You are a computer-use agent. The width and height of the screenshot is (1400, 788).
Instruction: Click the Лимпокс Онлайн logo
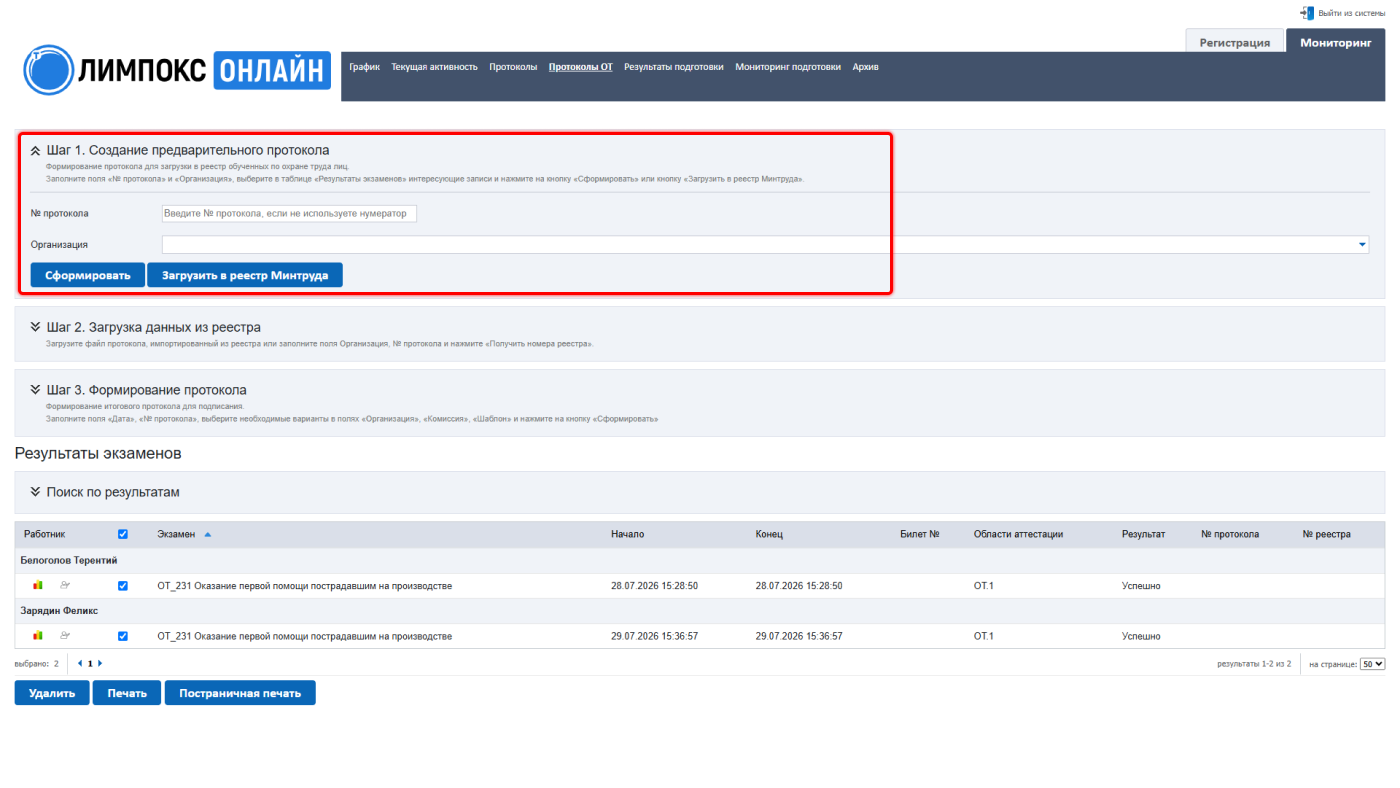[x=177, y=70]
